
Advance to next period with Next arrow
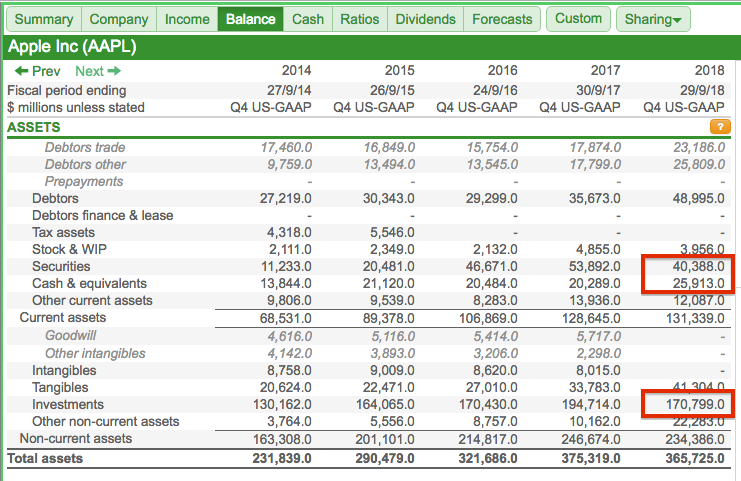(98, 71)
